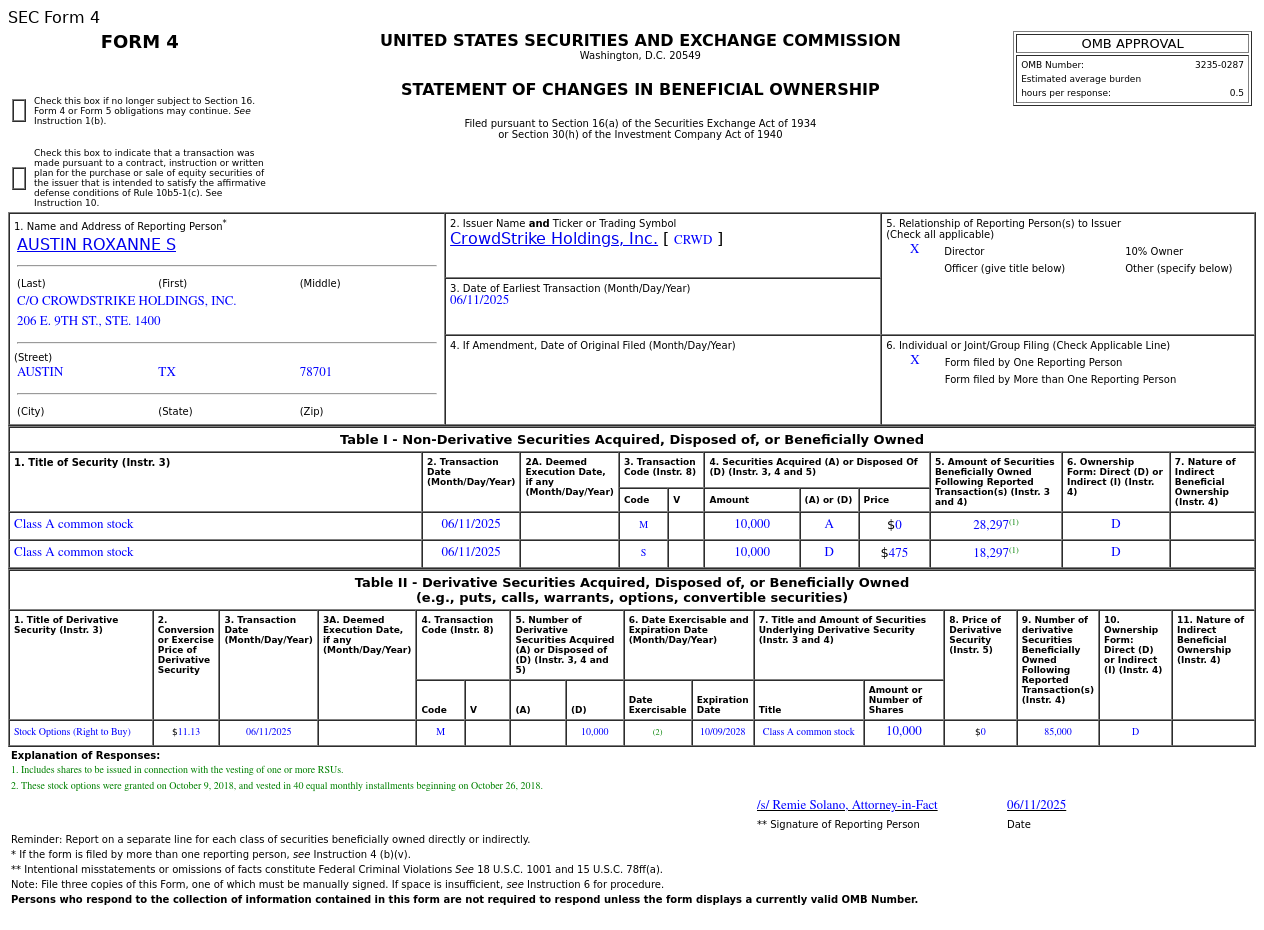Click footnote (2) in Date Exercisable column

(657, 733)
